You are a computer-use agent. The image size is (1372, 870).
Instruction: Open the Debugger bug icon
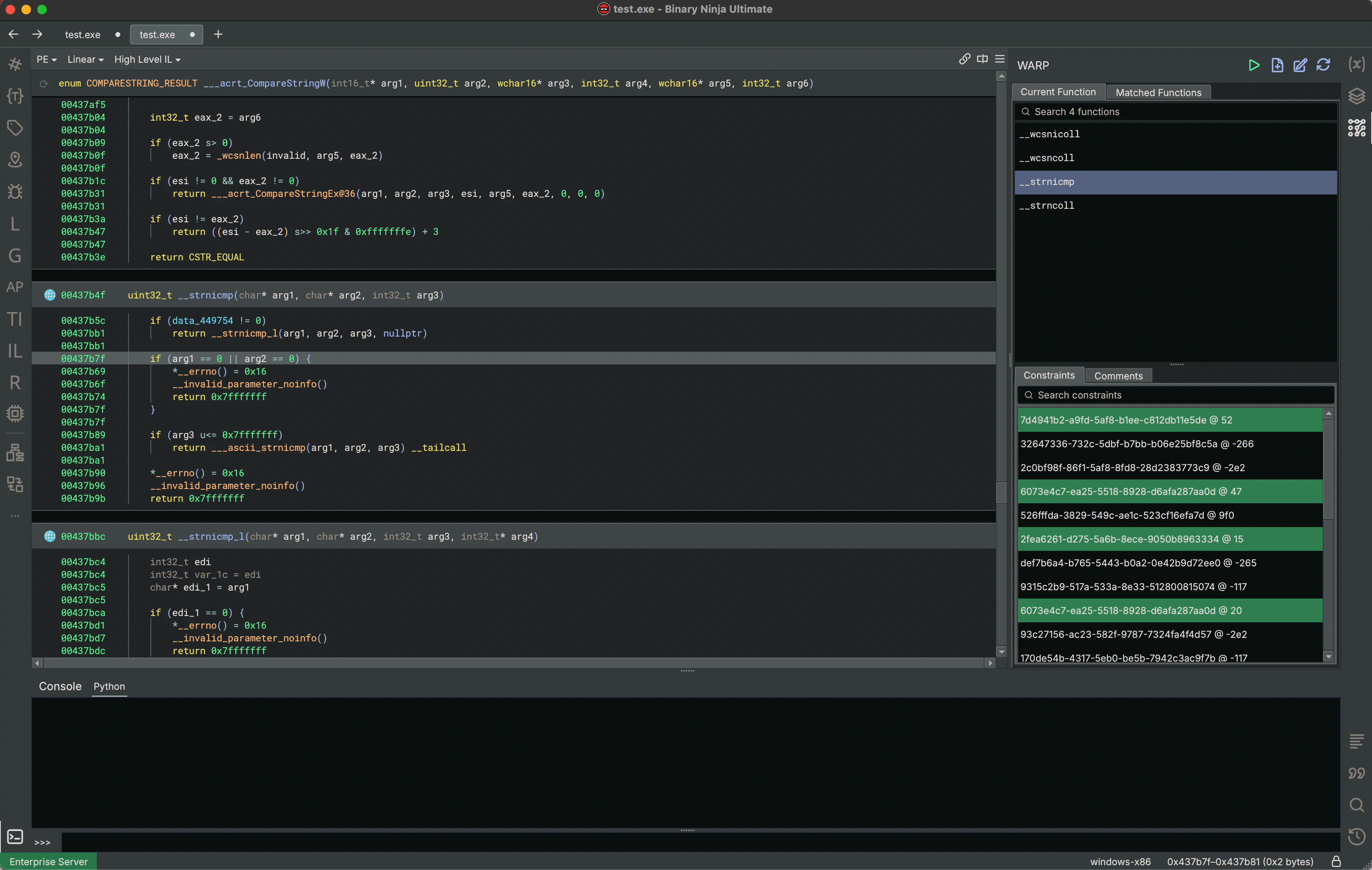click(x=15, y=191)
